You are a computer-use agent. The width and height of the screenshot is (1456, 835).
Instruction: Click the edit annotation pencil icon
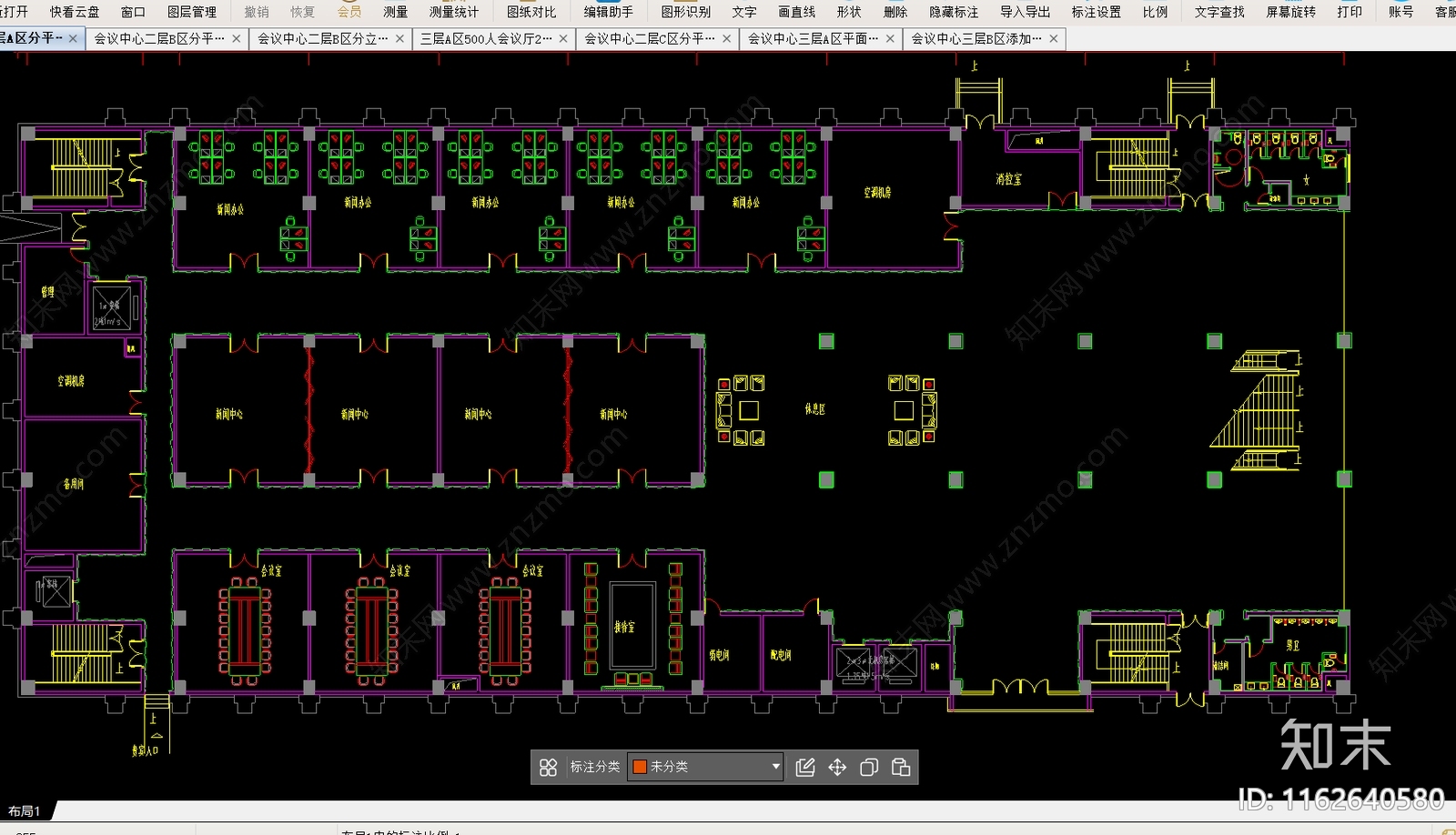pyautogui.click(x=805, y=768)
